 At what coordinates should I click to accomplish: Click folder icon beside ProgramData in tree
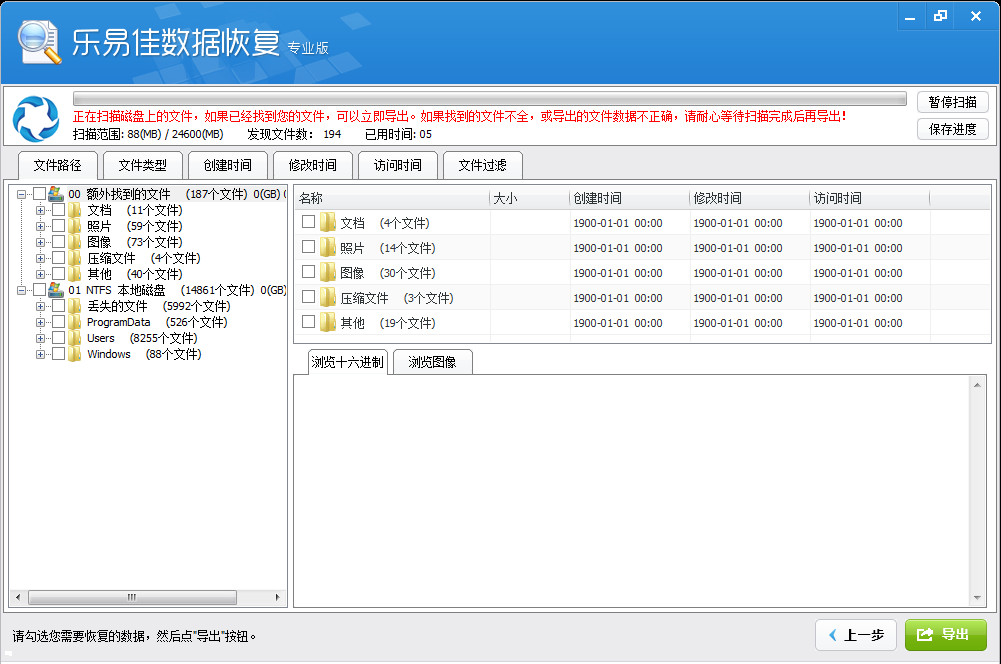click(x=75, y=322)
